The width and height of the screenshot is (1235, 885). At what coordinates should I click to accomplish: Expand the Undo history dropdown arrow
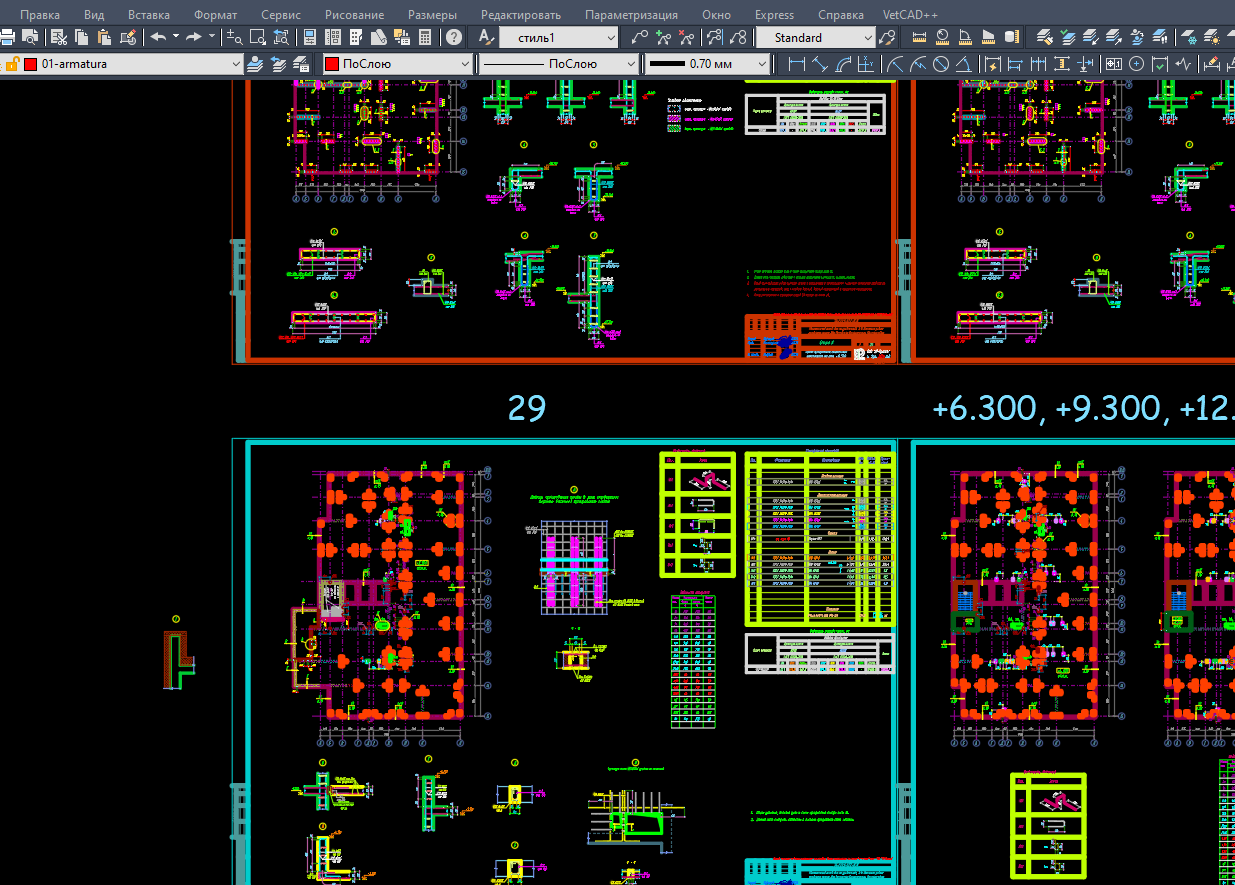175,36
